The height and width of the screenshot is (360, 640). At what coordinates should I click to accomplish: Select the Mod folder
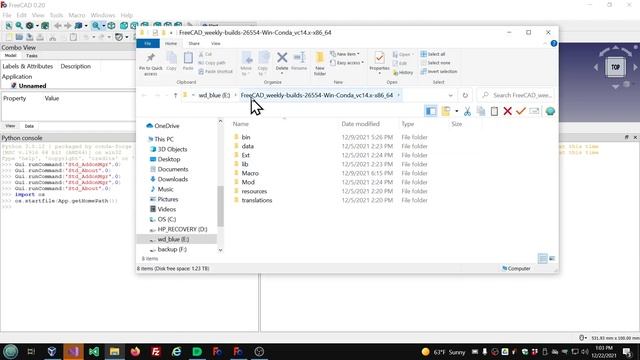[x=248, y=182]
